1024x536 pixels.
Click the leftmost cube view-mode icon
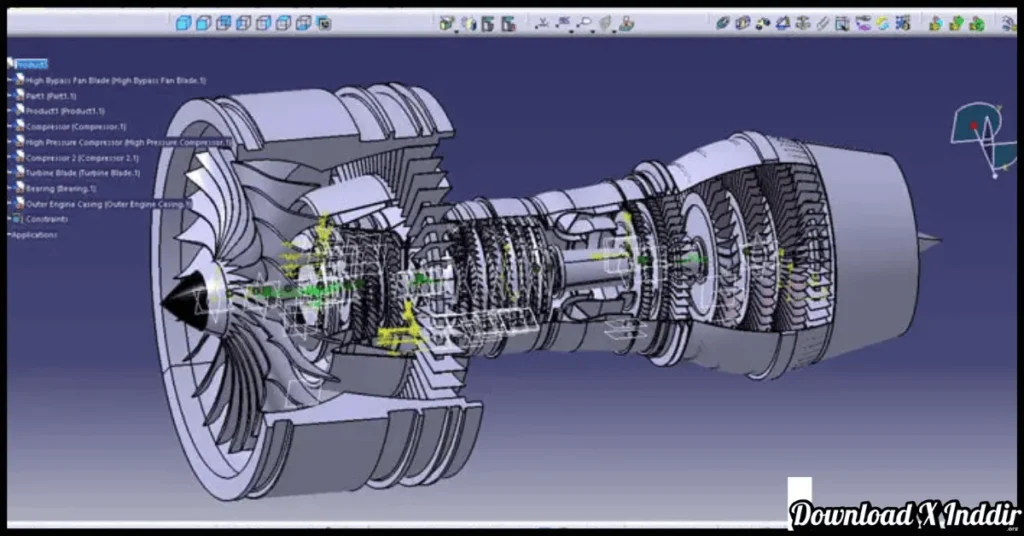point(182,23)
